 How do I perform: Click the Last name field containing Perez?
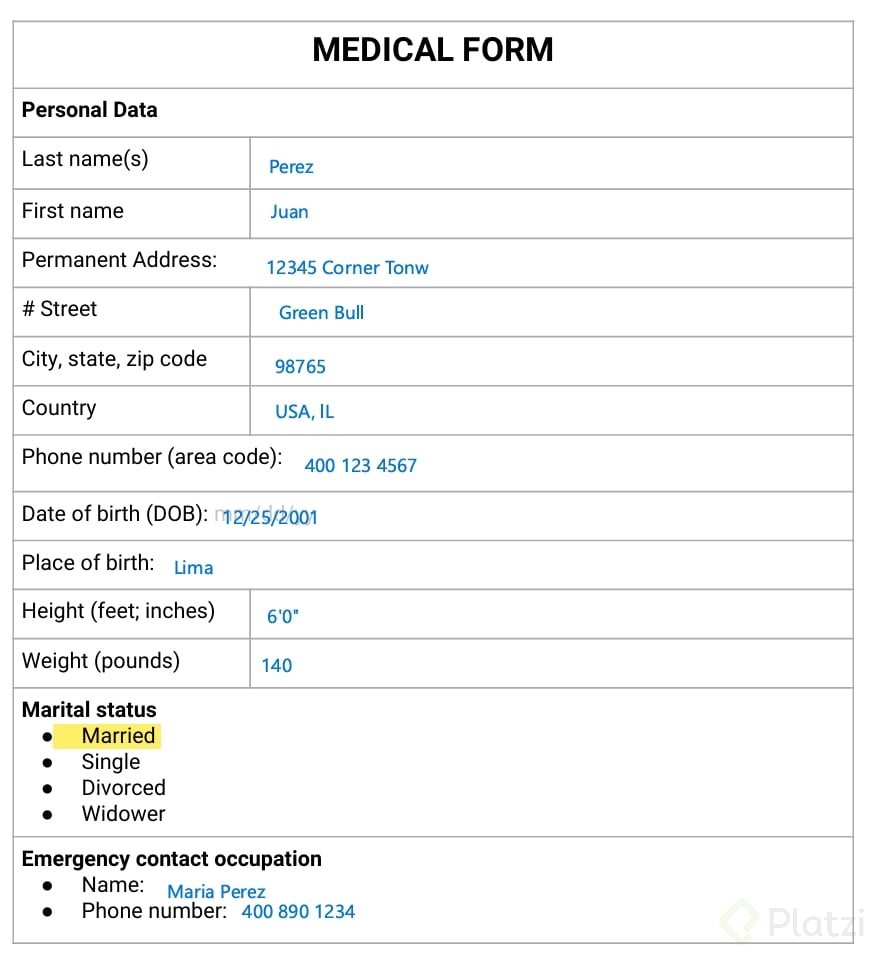(x=291, y=167)
